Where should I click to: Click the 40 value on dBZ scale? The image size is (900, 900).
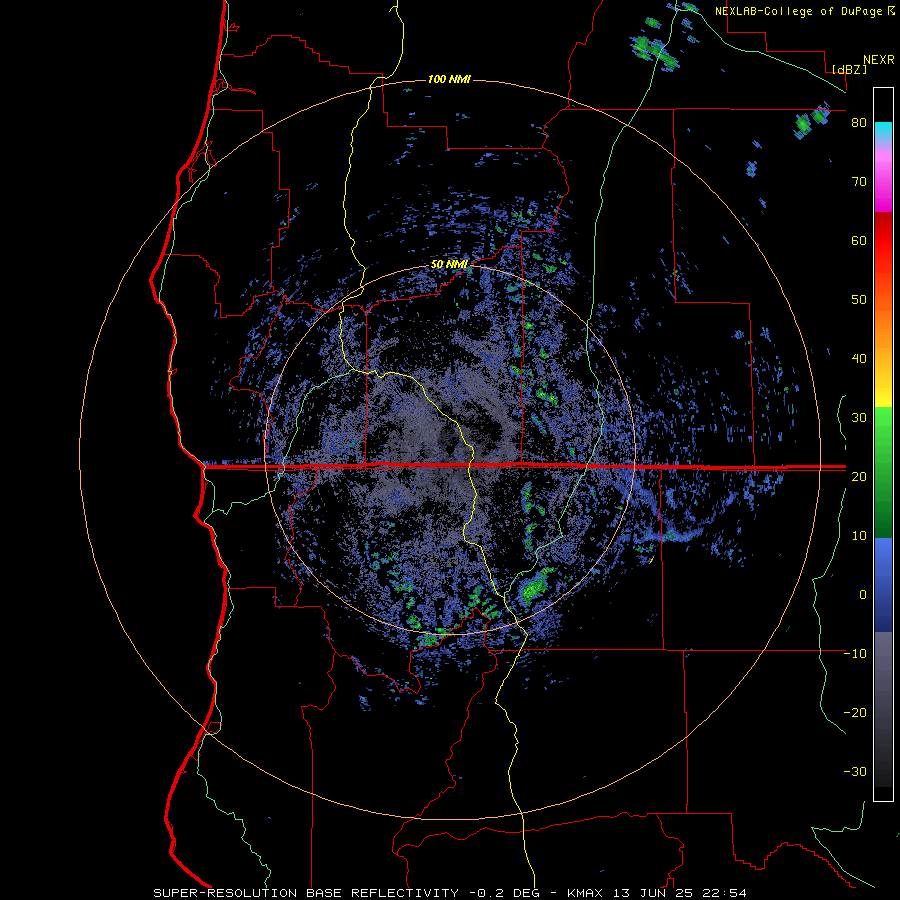[859, 359]
